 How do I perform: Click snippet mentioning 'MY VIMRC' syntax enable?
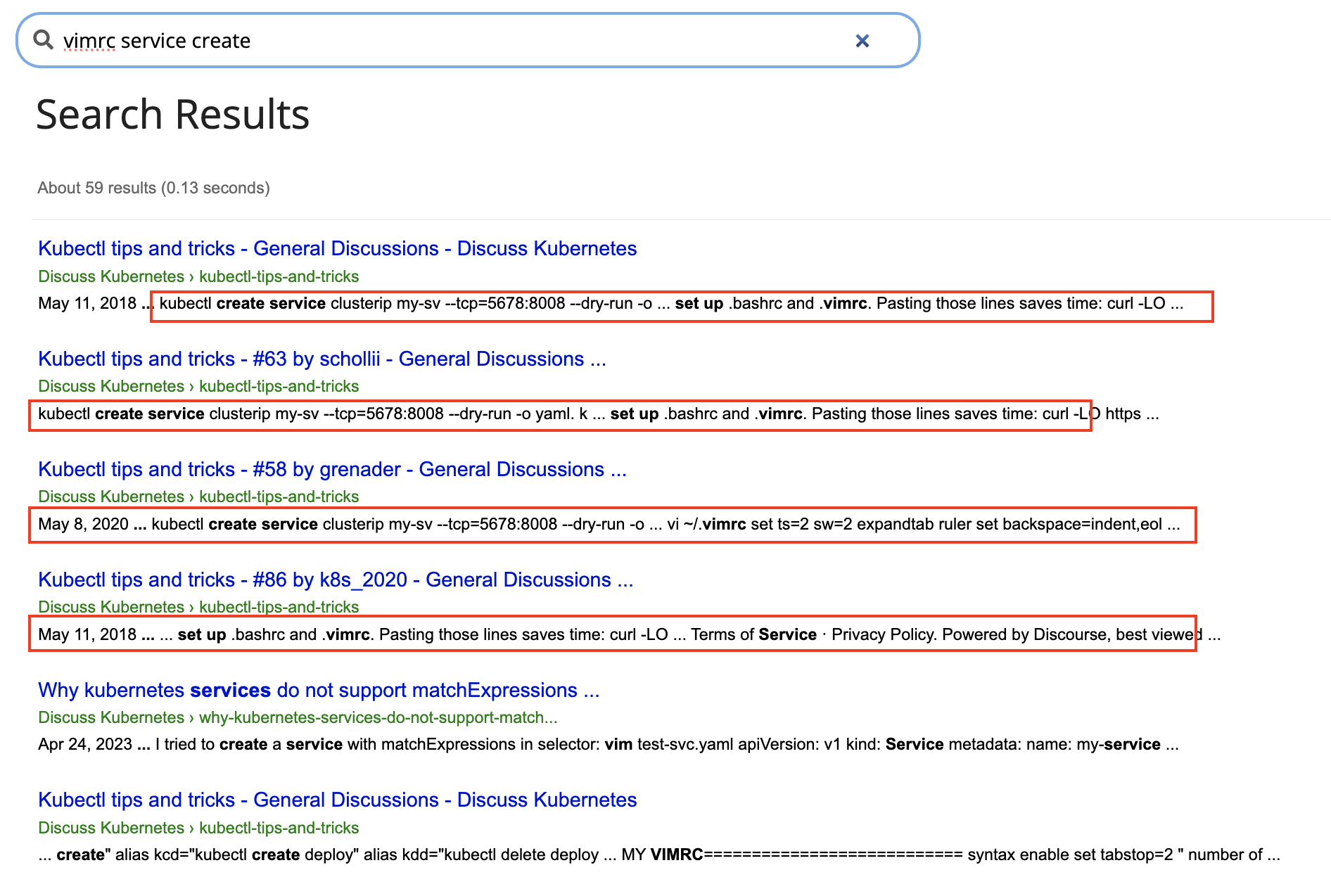tap(659, 855)
